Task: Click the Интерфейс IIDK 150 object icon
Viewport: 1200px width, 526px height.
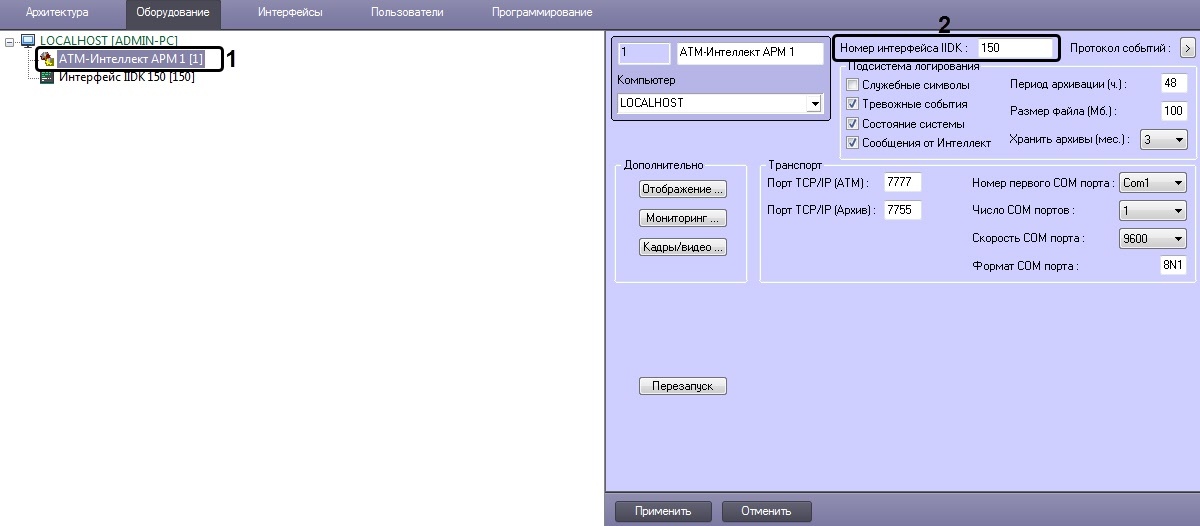Action: click(x=47, y=77)
